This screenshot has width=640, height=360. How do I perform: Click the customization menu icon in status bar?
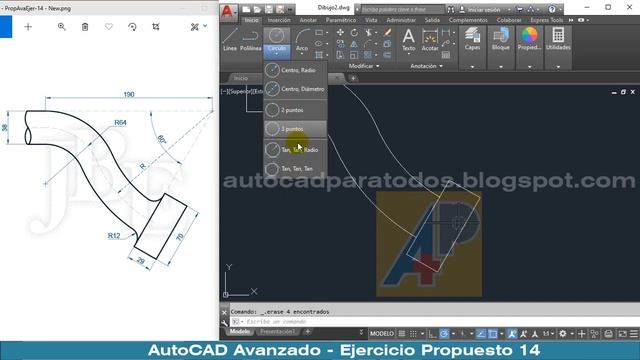coord(633,334)
